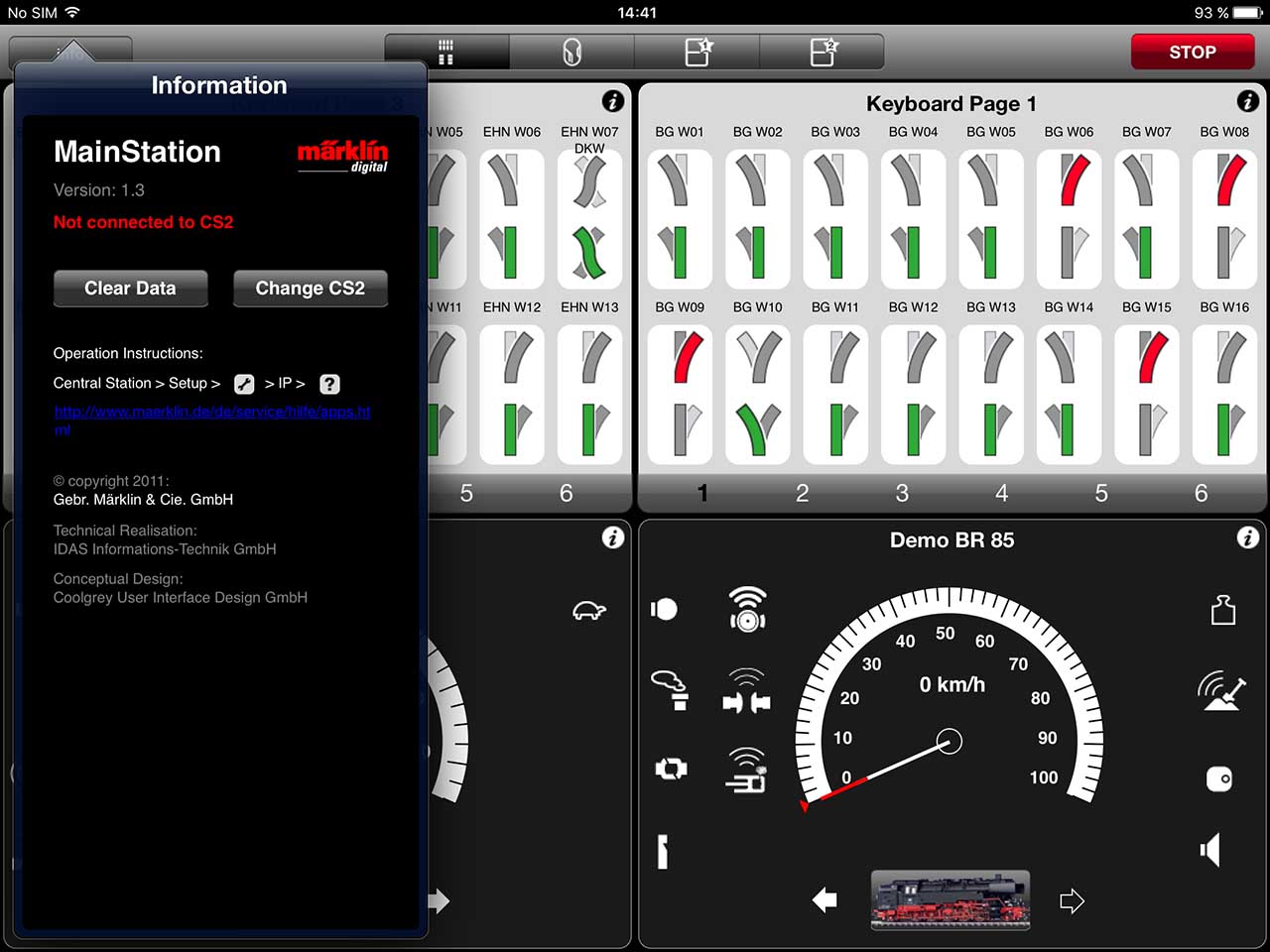Select the layout 1 star tab
Image resolution: width=1270 pixels, height=952 pixels.
point(698,52)
